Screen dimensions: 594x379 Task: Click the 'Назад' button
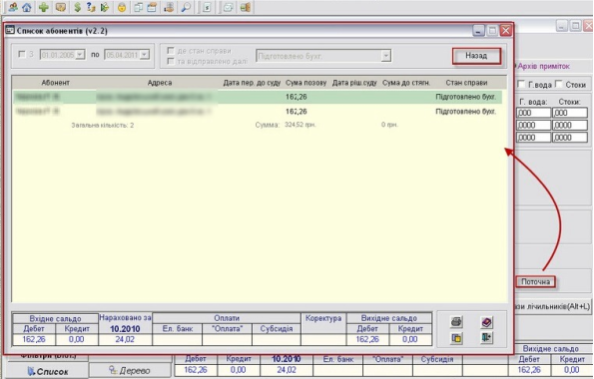click(x=476, y=56)
